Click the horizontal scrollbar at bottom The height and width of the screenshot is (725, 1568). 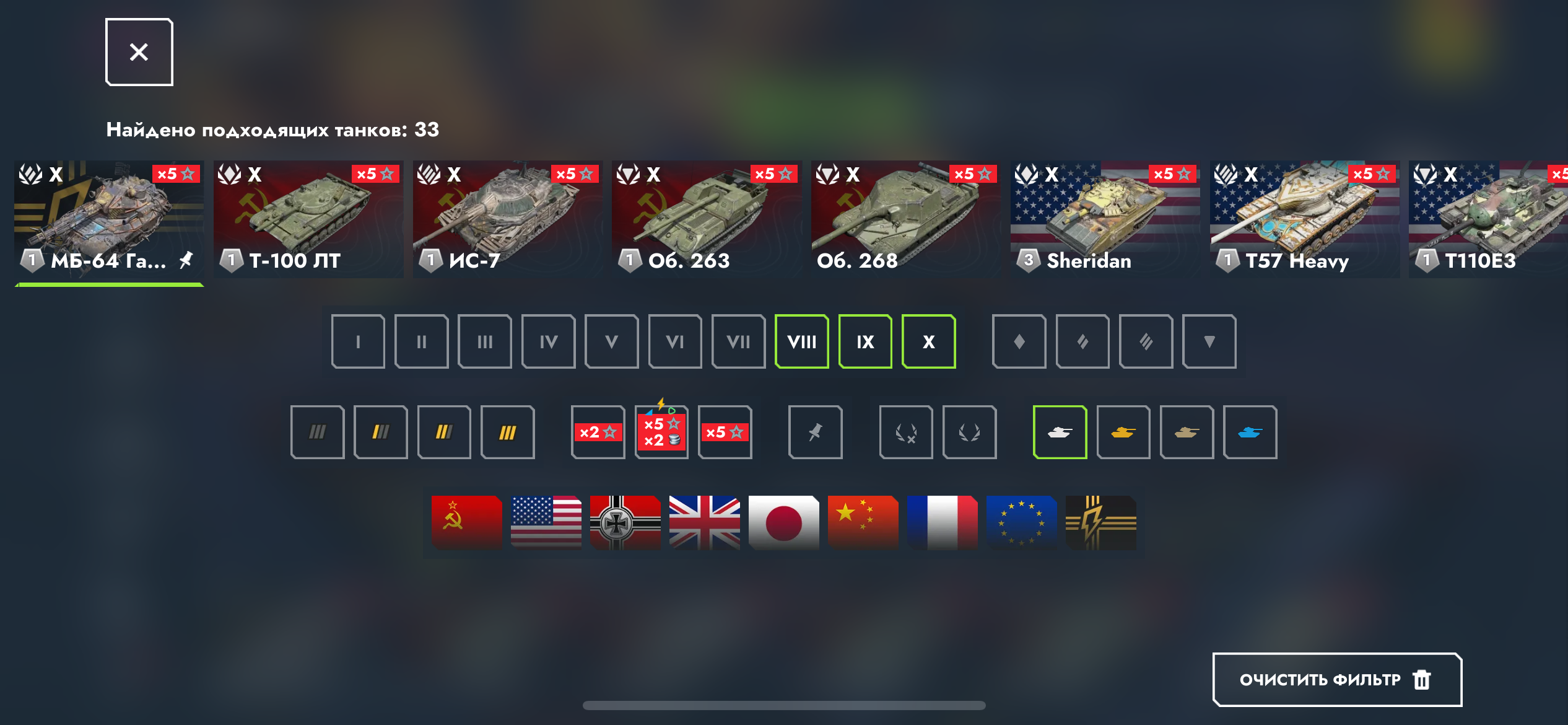pyautogui.click(x=784, y=705)
